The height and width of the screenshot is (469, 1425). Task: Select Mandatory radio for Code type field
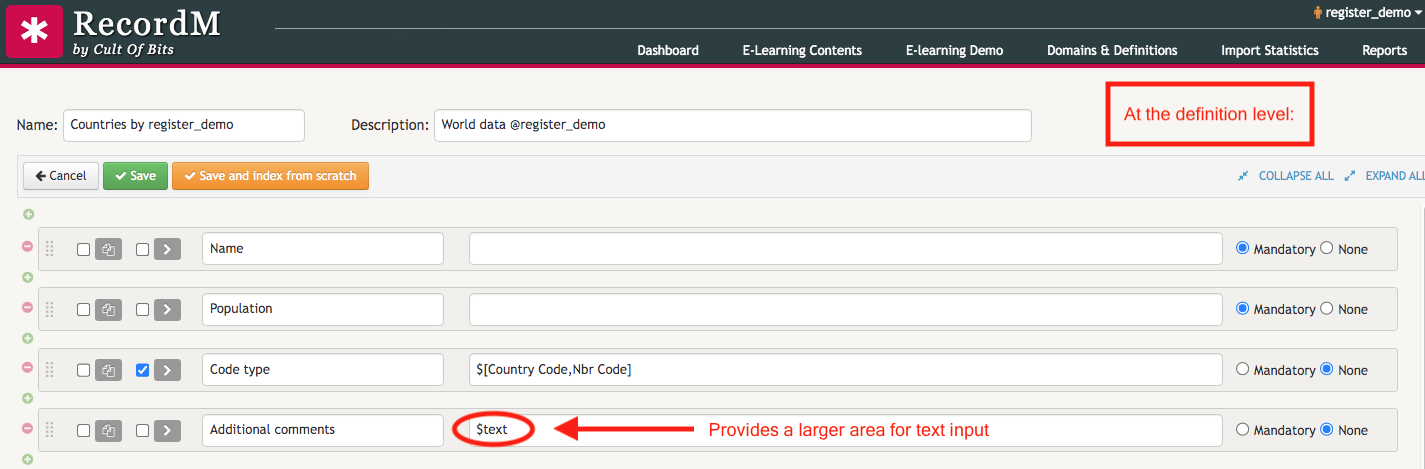click(x=1243, y=369)
